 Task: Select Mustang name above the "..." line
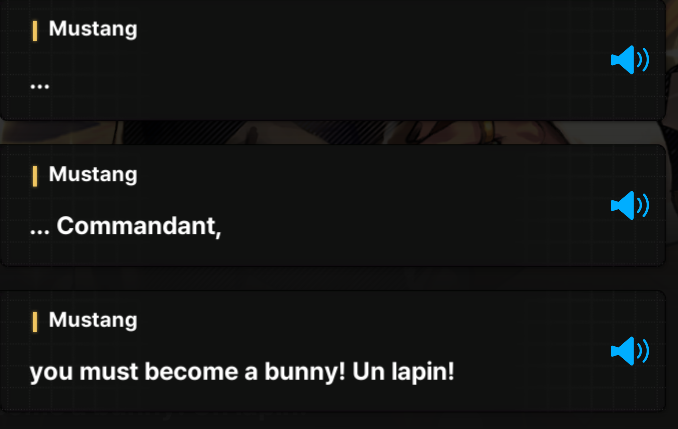(x=93, y=29)
